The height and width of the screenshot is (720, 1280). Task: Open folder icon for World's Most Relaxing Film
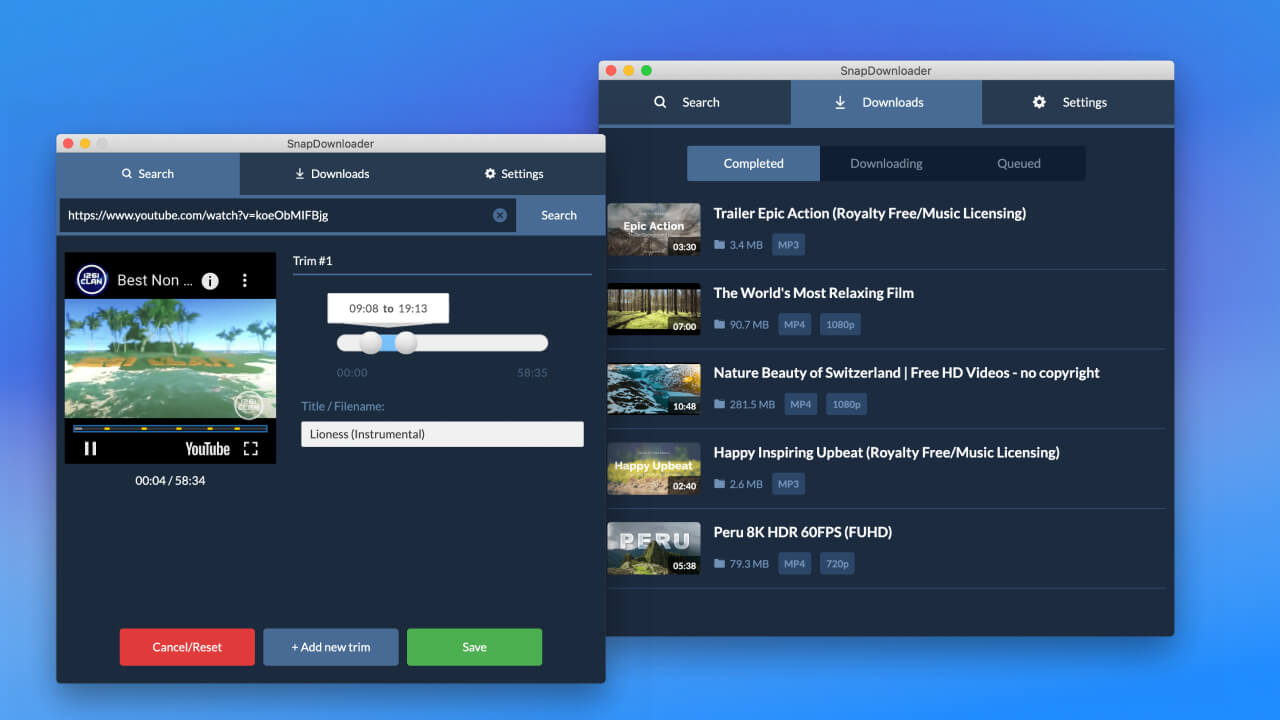point(720,325)
